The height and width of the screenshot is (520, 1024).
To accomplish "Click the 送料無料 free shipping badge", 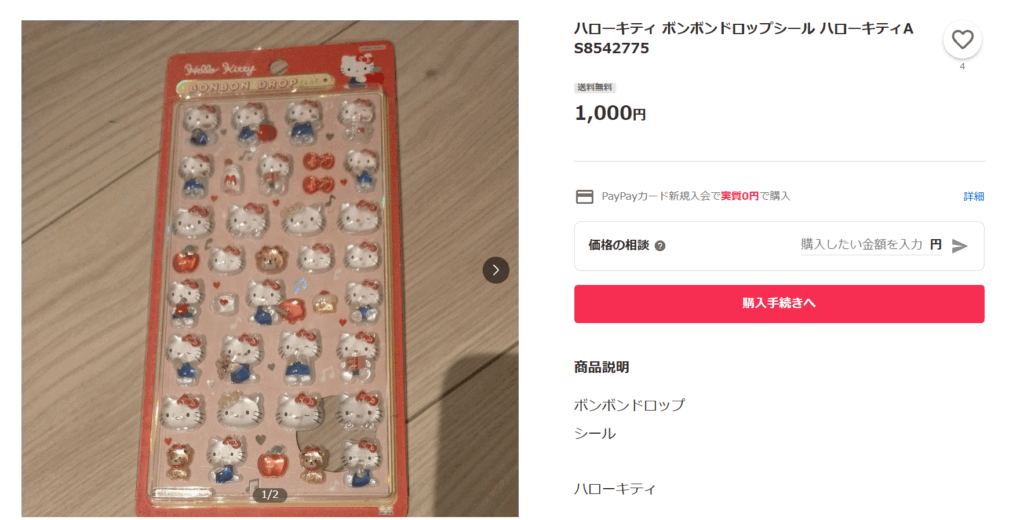I will (595, 88).
